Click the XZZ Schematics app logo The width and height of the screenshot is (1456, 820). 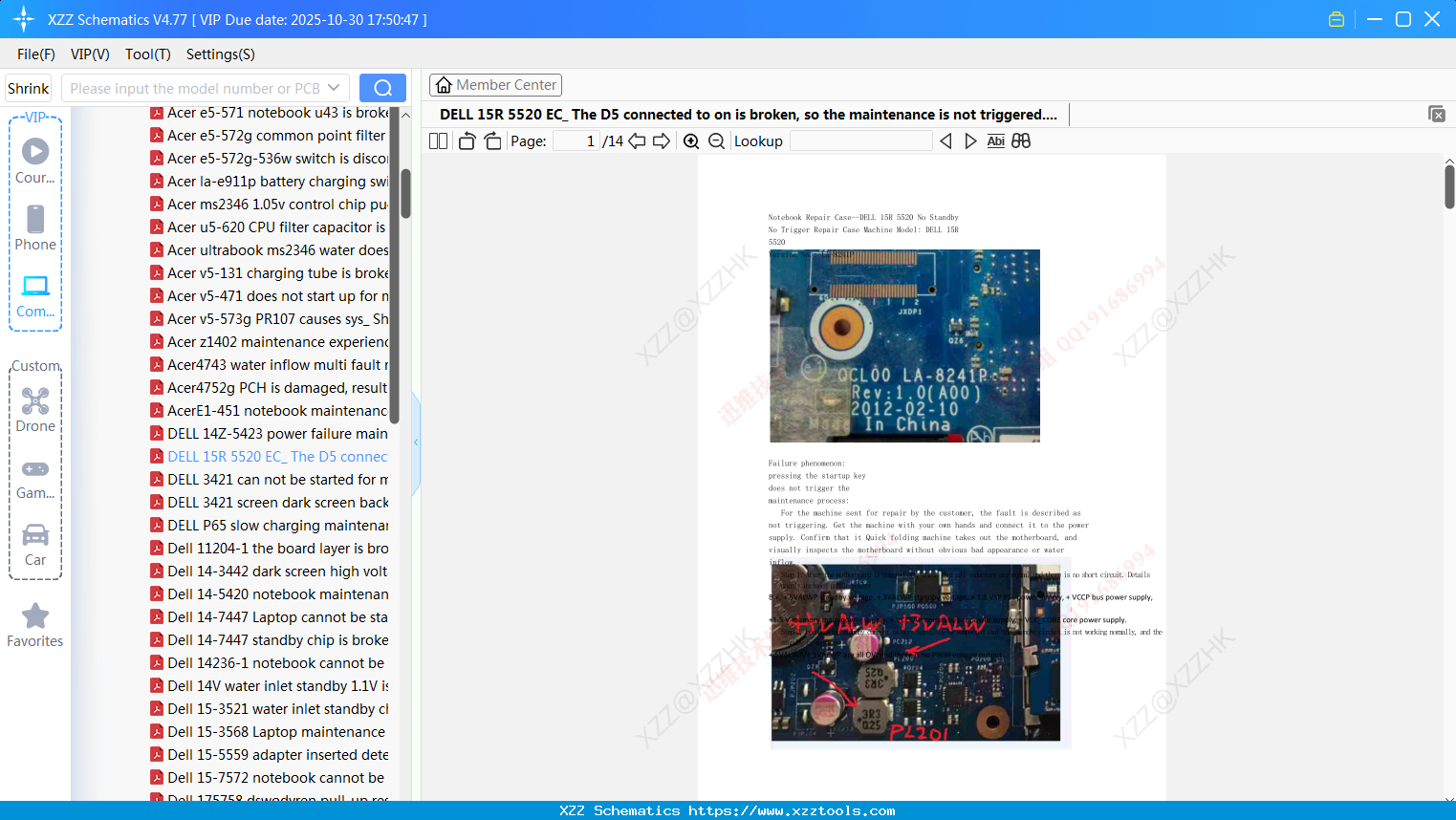coord(24,19)
